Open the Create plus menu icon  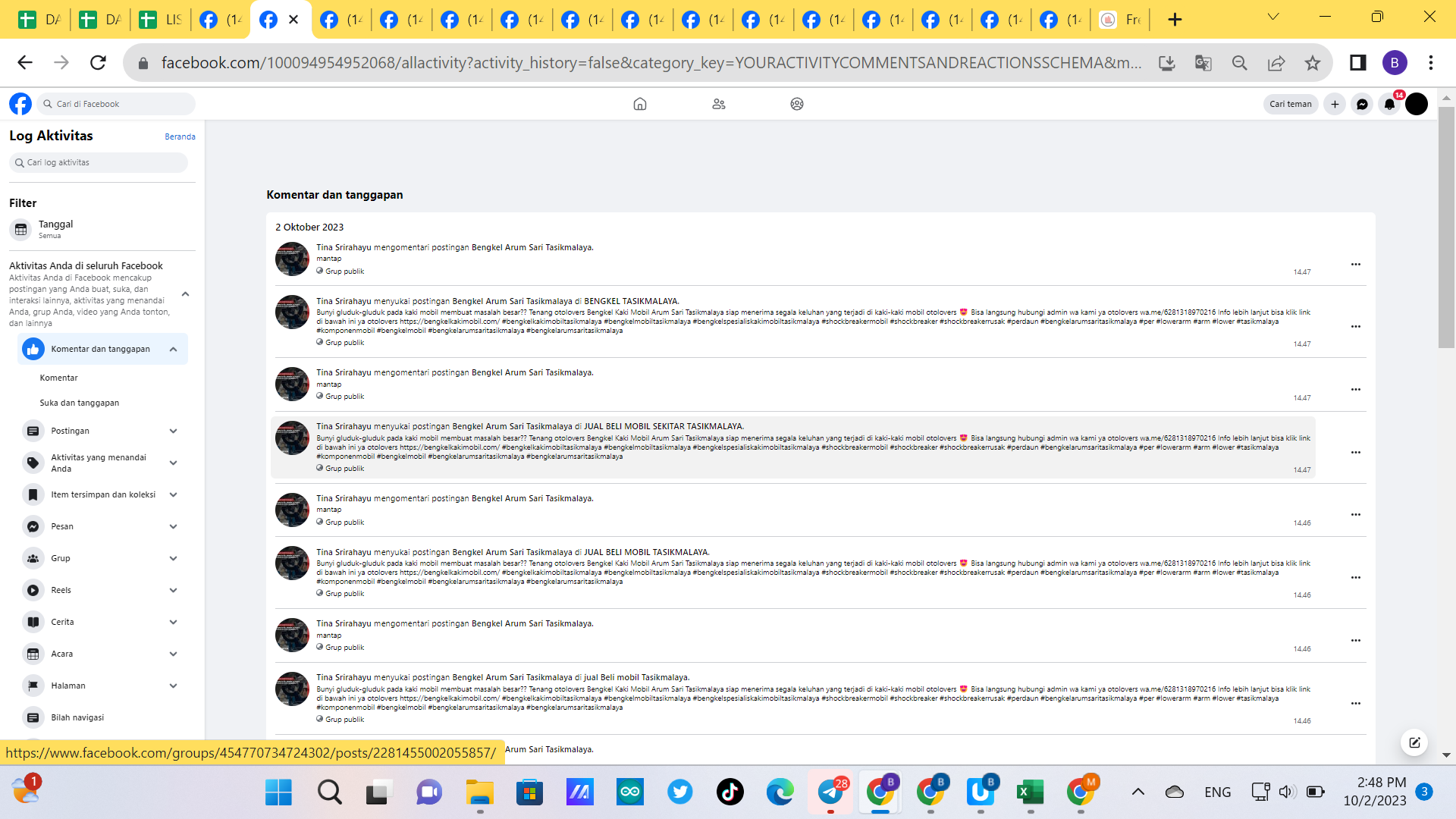pos(1335,104)
